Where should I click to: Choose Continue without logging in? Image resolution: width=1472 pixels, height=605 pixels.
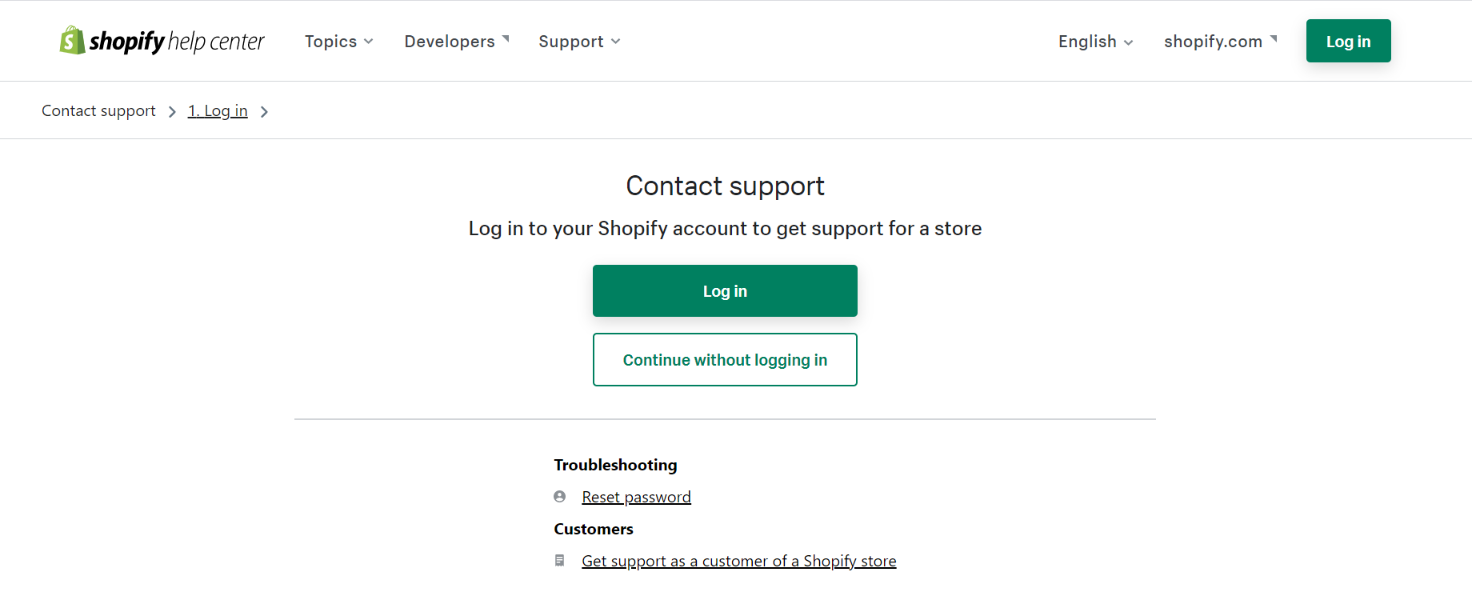725,360
